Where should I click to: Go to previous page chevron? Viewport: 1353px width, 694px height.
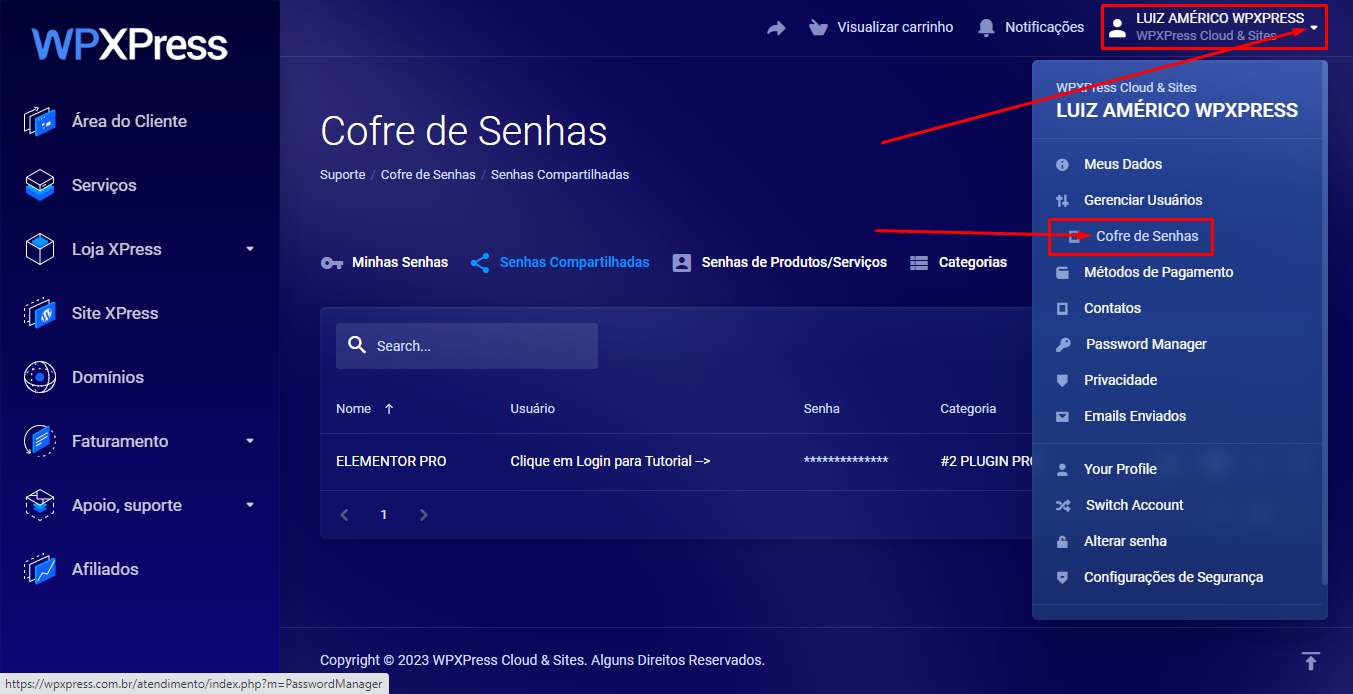click(344, 515)
